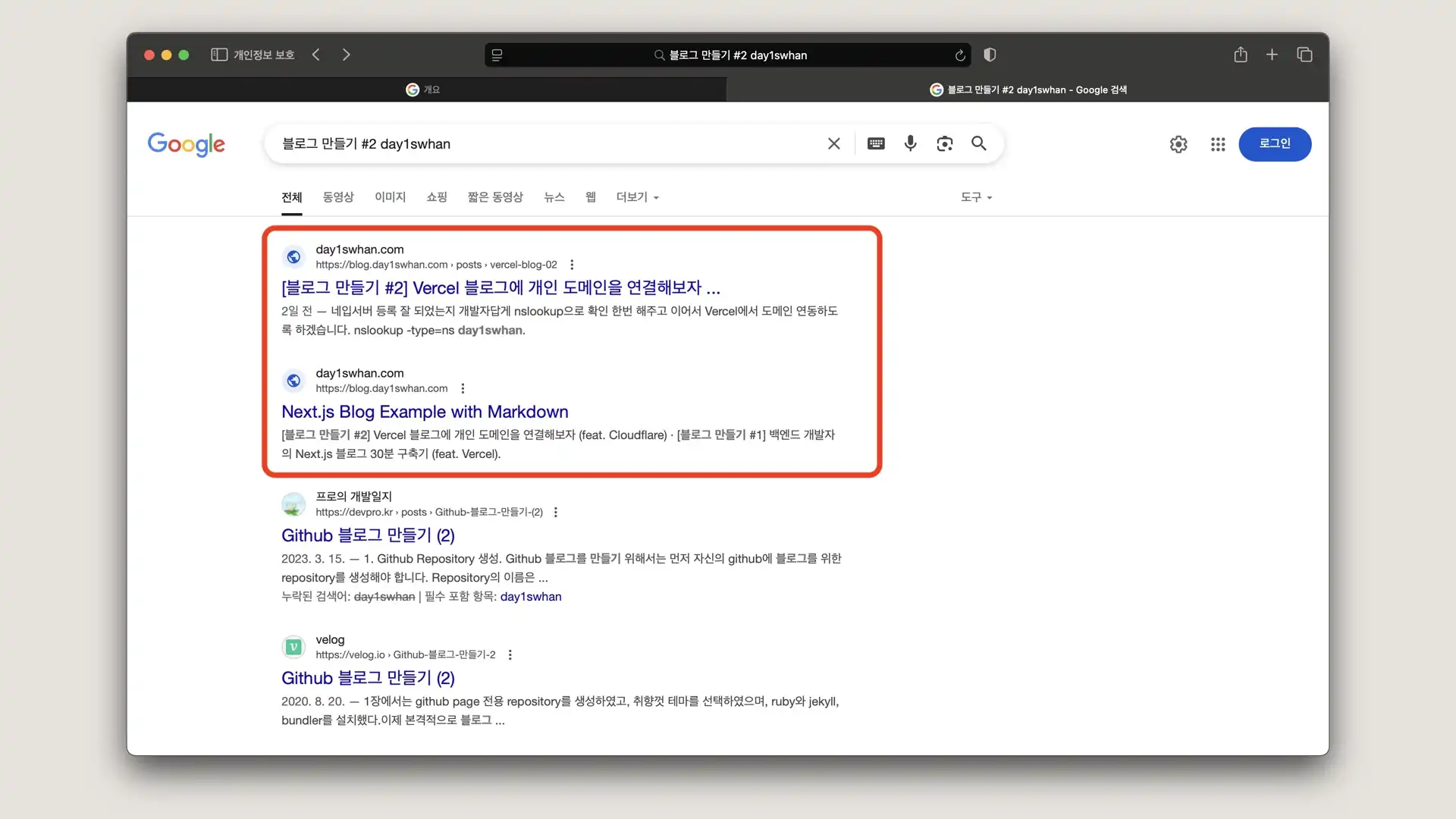The height and width of the screenshot is (819, 1456).
Task: Sign in with the 로그인 button
Action: (x=1275, y=144)
